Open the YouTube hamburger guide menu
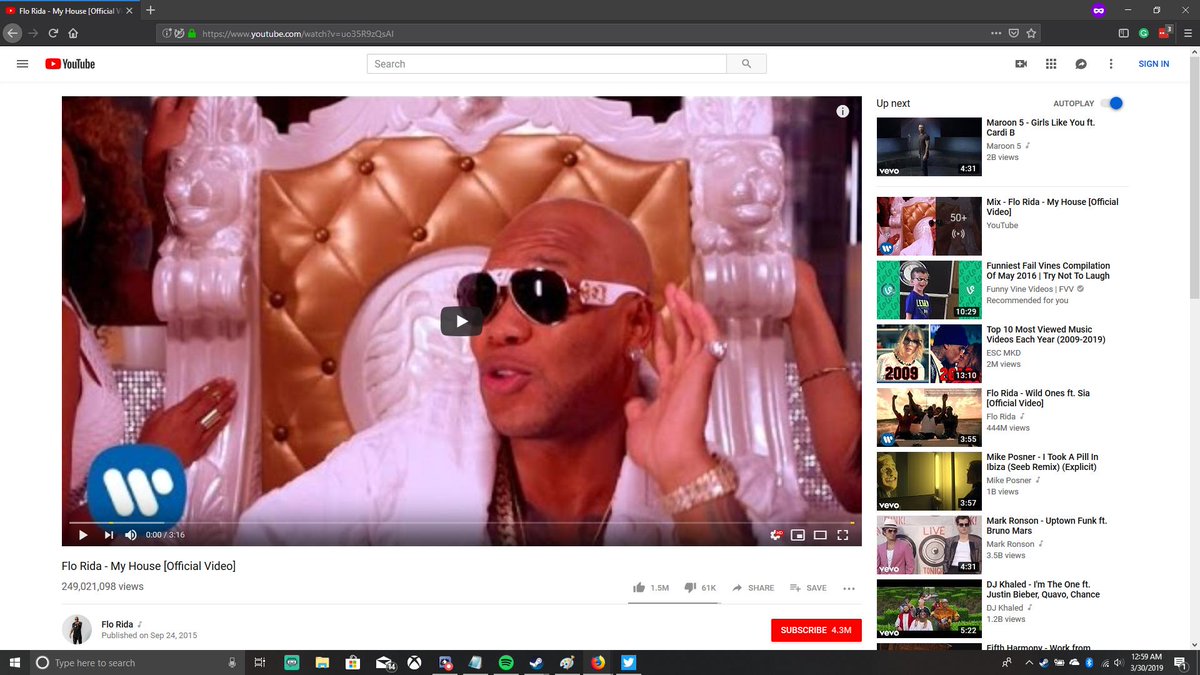The width and height of the screenshot is (1200, 675). coord(22,64)
